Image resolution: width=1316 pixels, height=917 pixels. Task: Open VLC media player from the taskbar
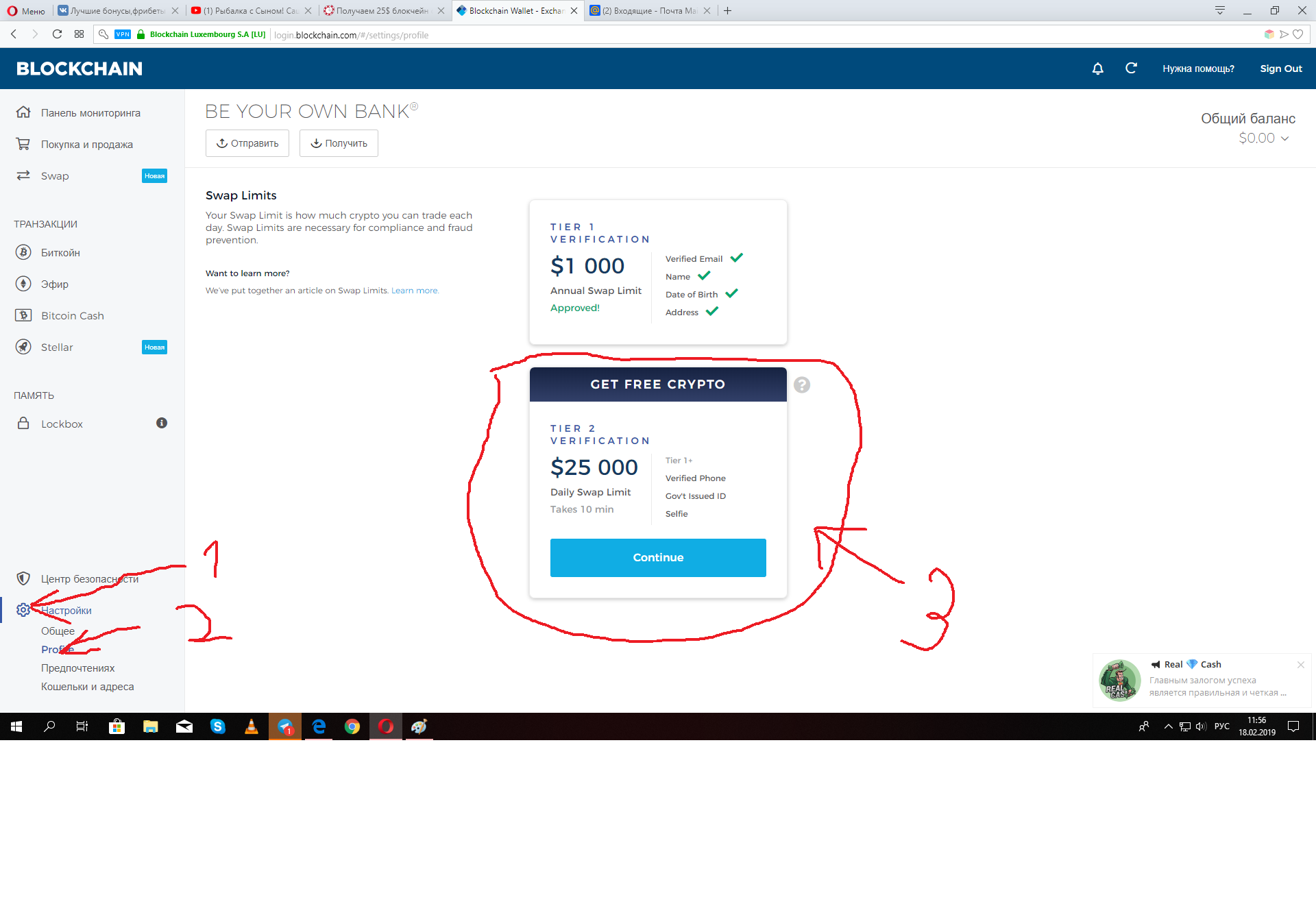click(x=251, y=726)
